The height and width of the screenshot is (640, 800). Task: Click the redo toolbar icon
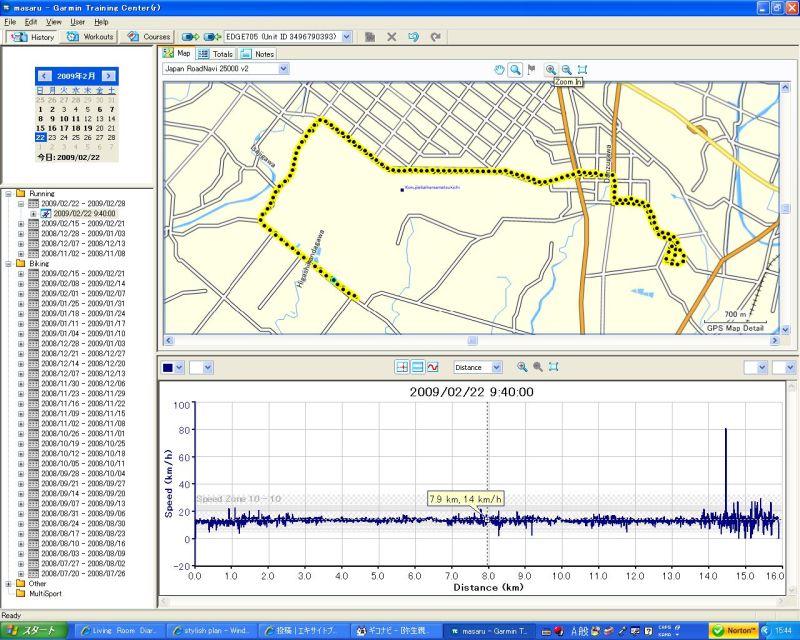[x=435, y=37]
